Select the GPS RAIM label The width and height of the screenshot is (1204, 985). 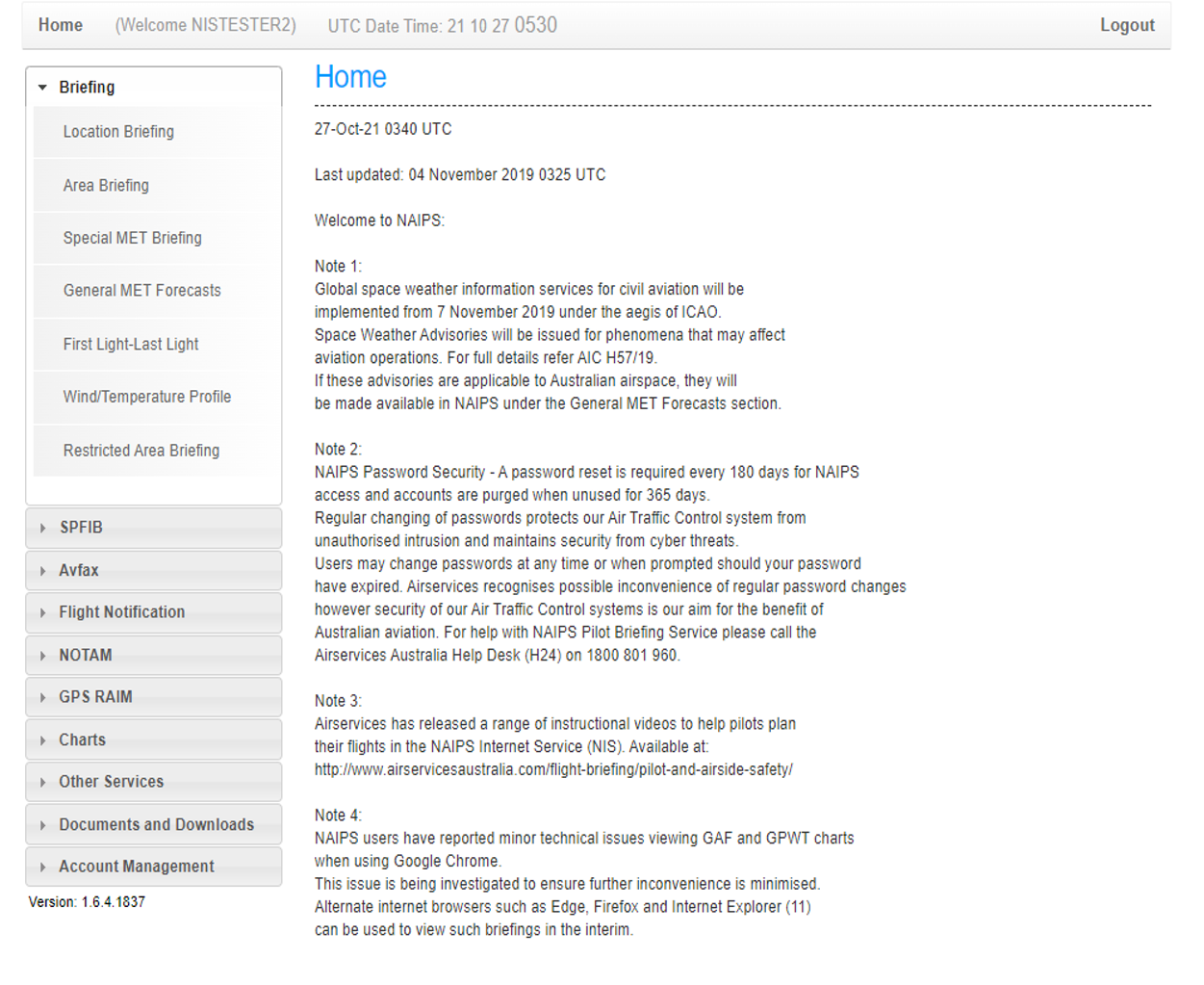95,697
